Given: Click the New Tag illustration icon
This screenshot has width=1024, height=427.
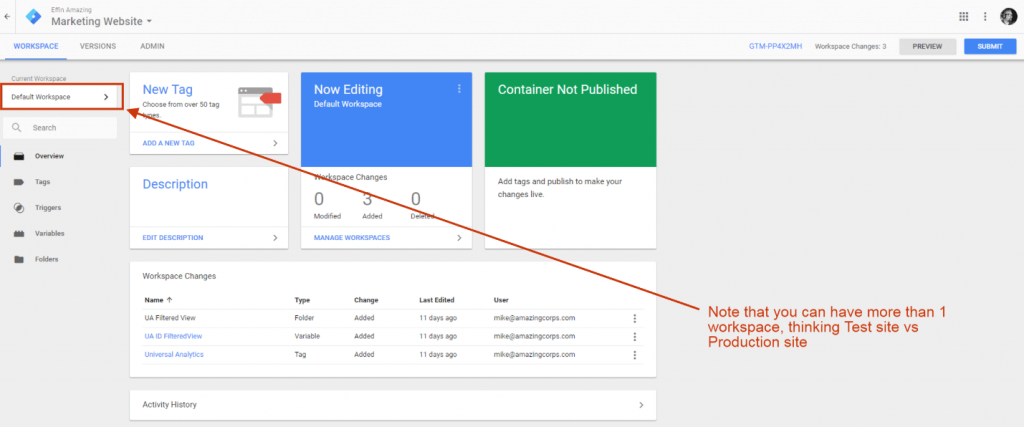Looking at the screenshot, I should point(259,102).
